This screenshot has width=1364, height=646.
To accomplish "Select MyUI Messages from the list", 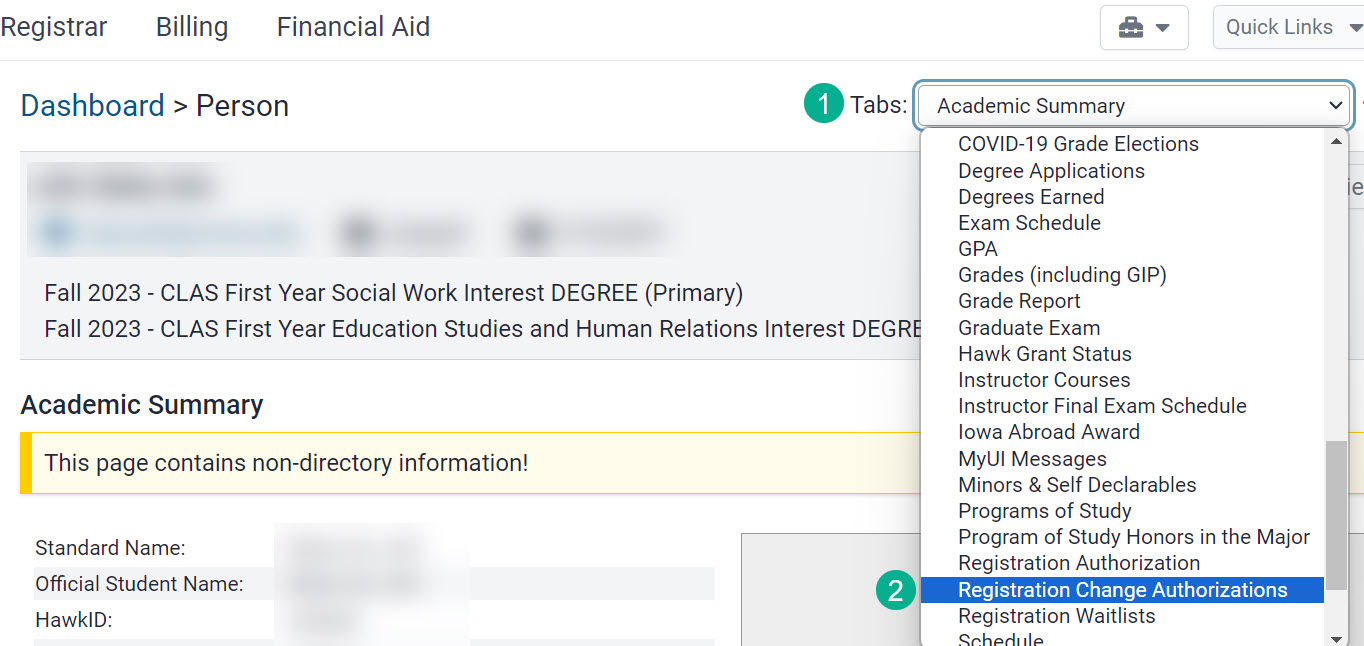I will pos(1032,458).
